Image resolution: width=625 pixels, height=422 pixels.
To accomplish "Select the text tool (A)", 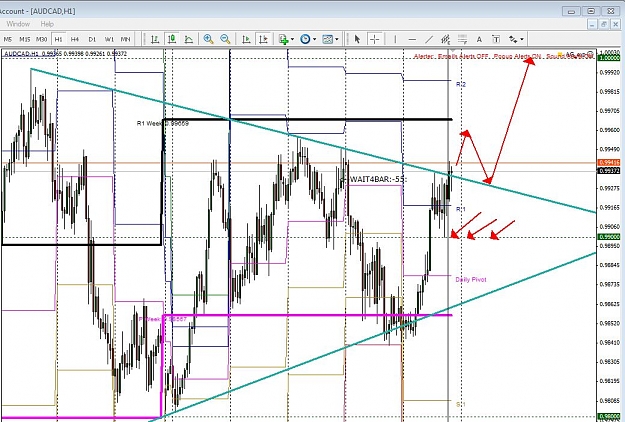I will pyautogui.click(x=479, y=39).
